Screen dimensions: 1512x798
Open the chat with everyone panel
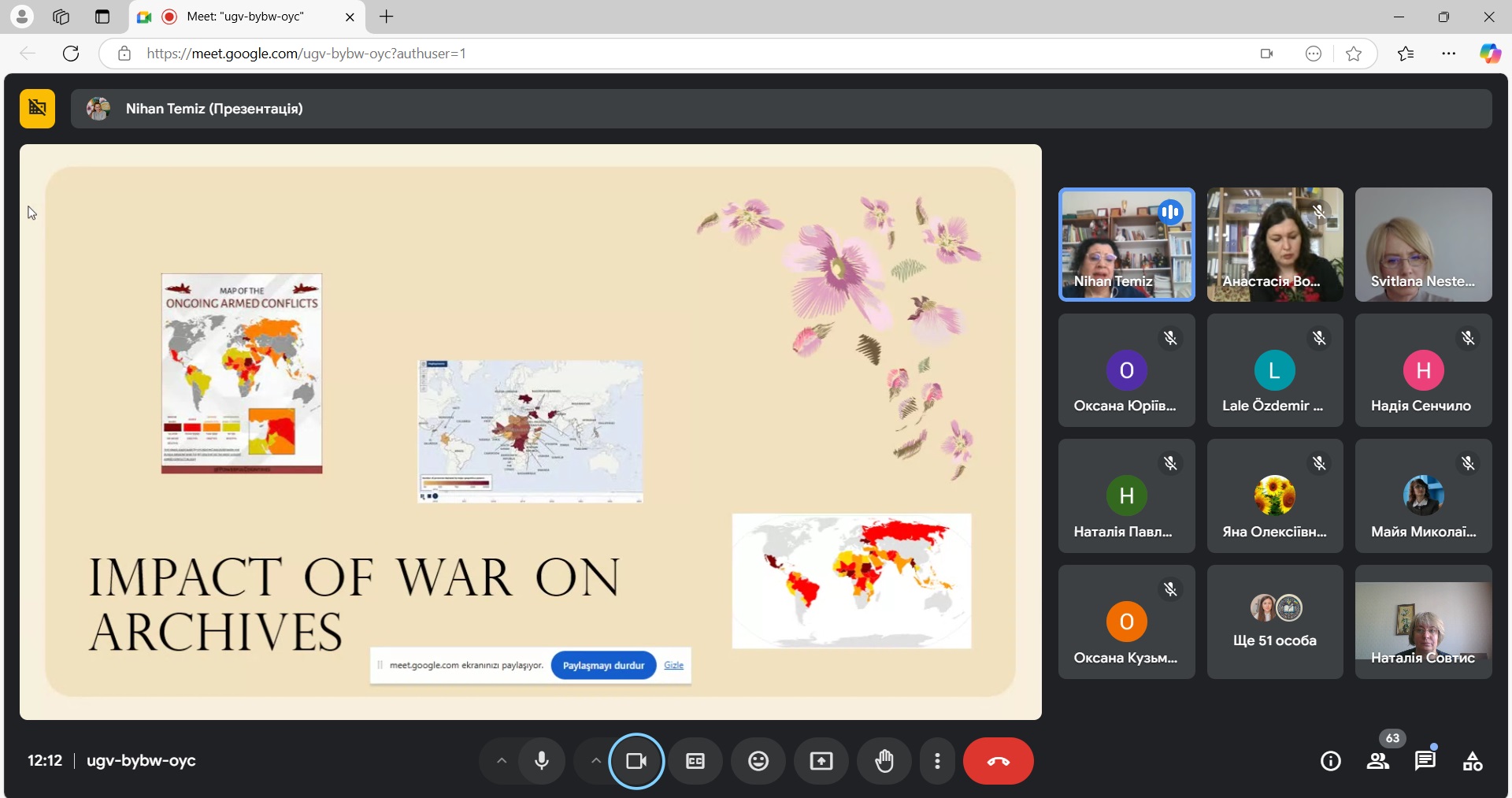[x=1425, y=761]
